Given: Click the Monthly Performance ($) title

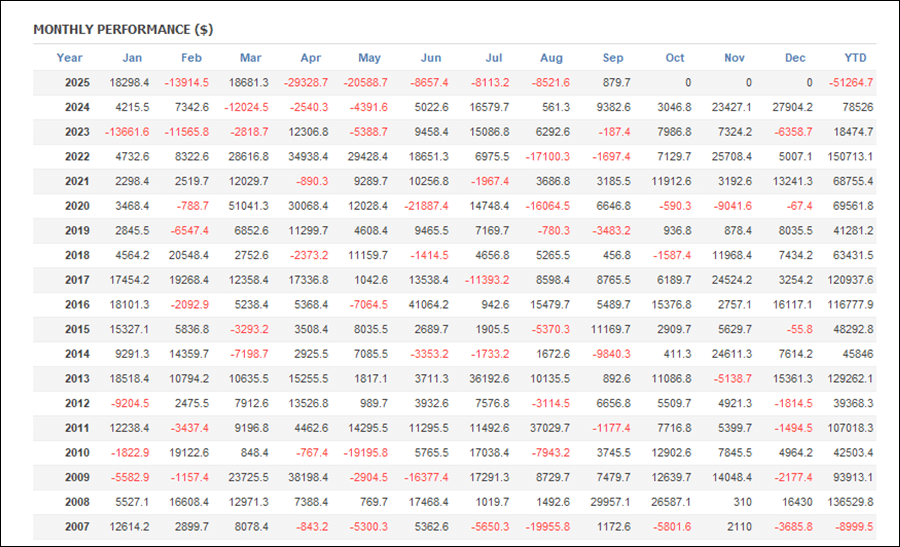Looking at the screenshot, I should coord(123,30).
